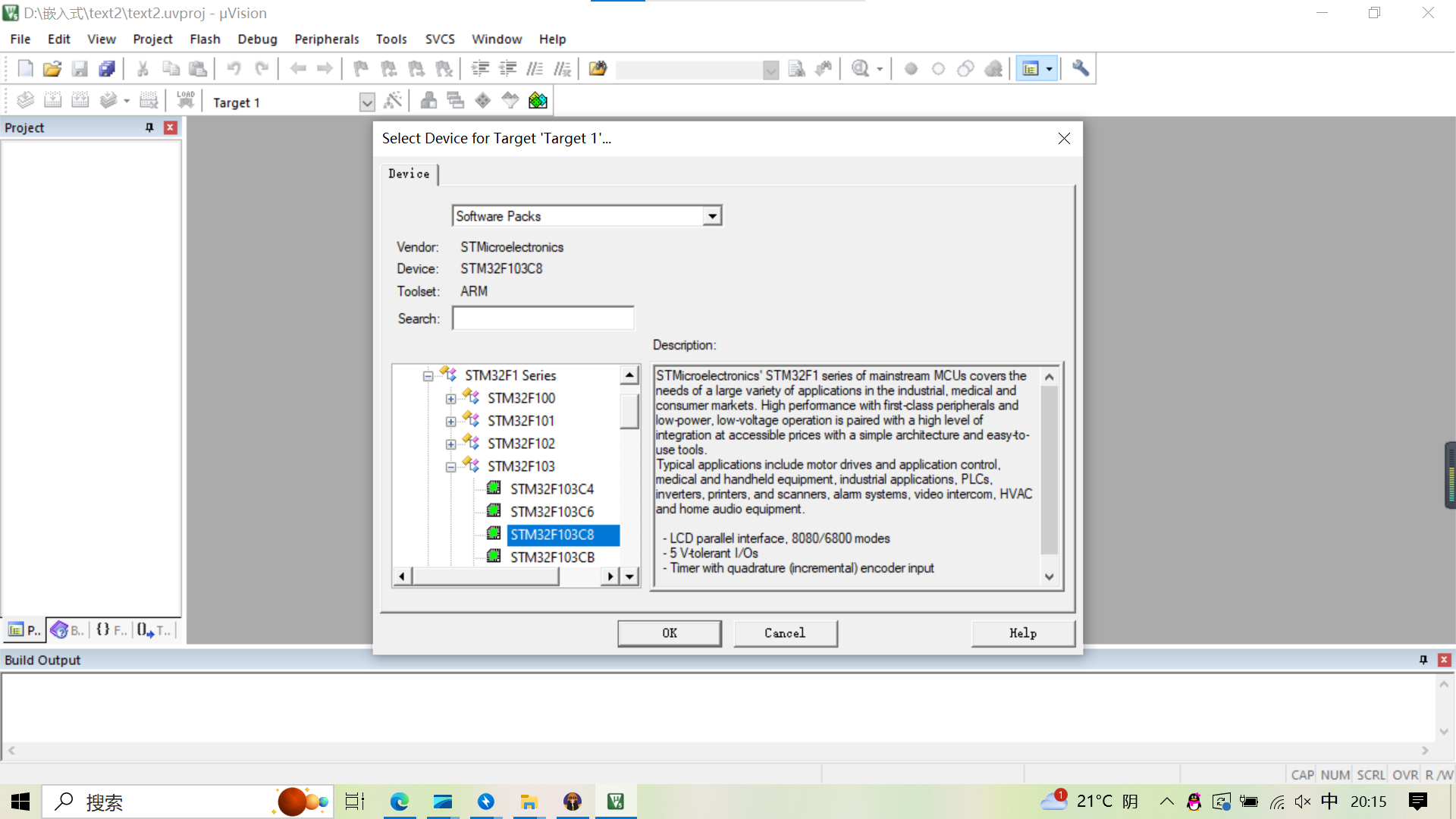Click the device Search input field
The width and height of the screenshot is (1456, 819).
(543, 318)
